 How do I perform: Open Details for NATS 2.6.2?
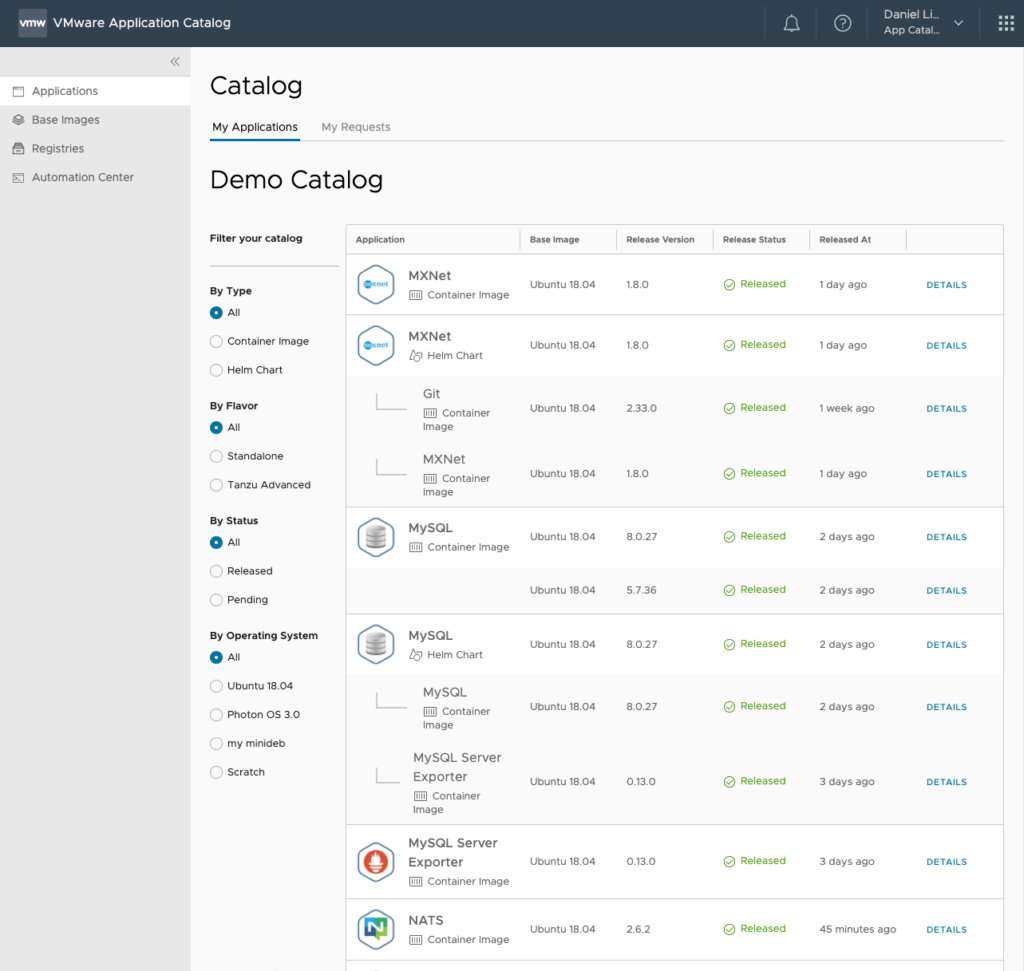tap(946, 930)
